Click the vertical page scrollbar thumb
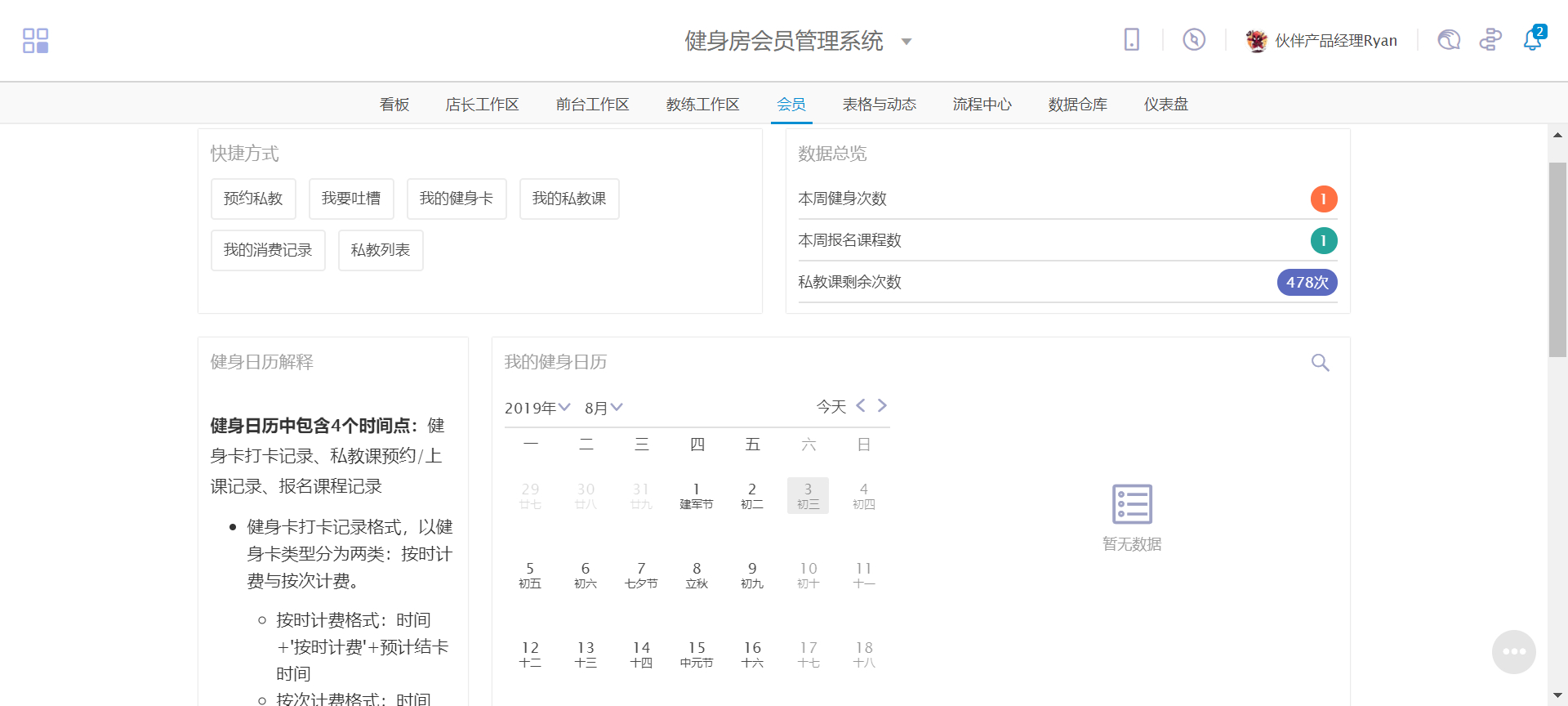Image resolution: width=1568 pixels, height=706 pixels. 1557,259
